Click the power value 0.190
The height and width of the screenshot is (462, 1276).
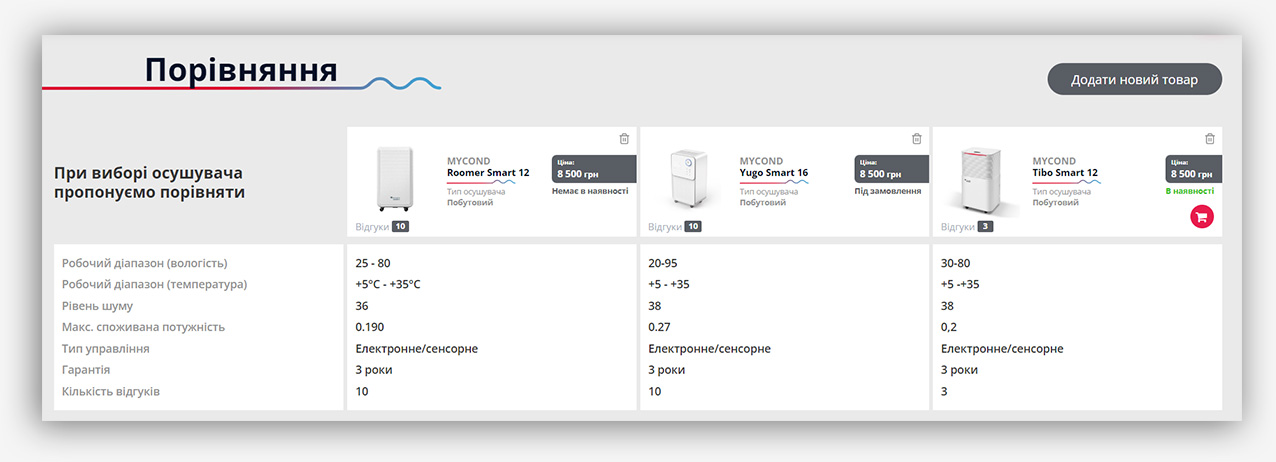click(x=370, y=327)
